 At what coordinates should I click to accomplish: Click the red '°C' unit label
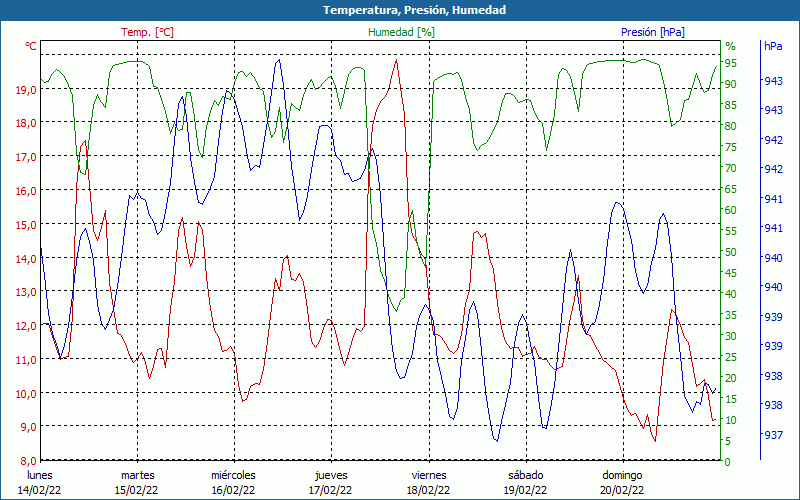(x=31, y=46)
